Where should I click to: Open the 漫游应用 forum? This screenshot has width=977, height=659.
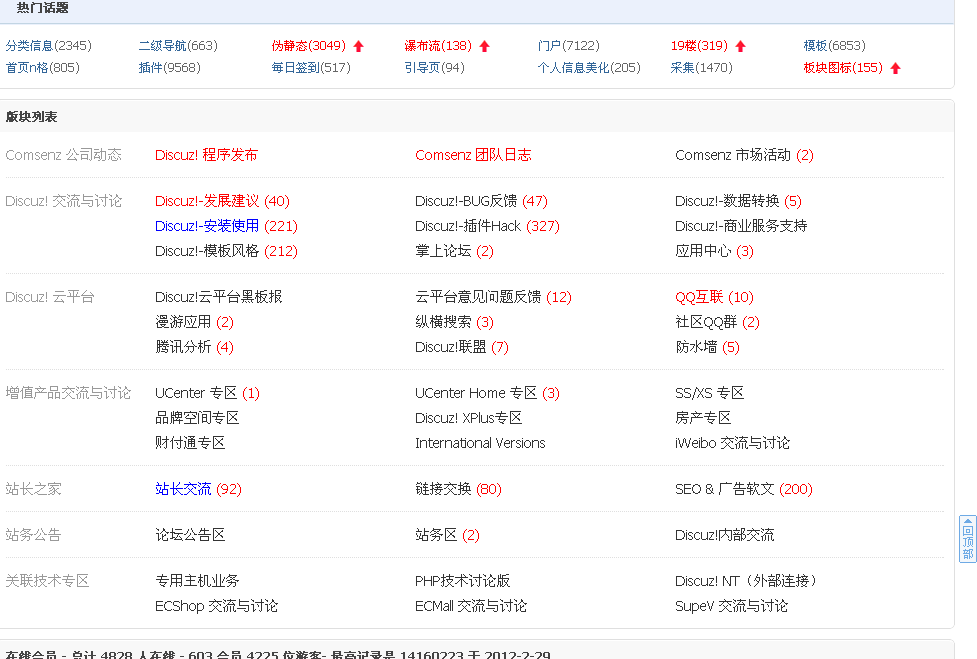click(x=183, y=321)
